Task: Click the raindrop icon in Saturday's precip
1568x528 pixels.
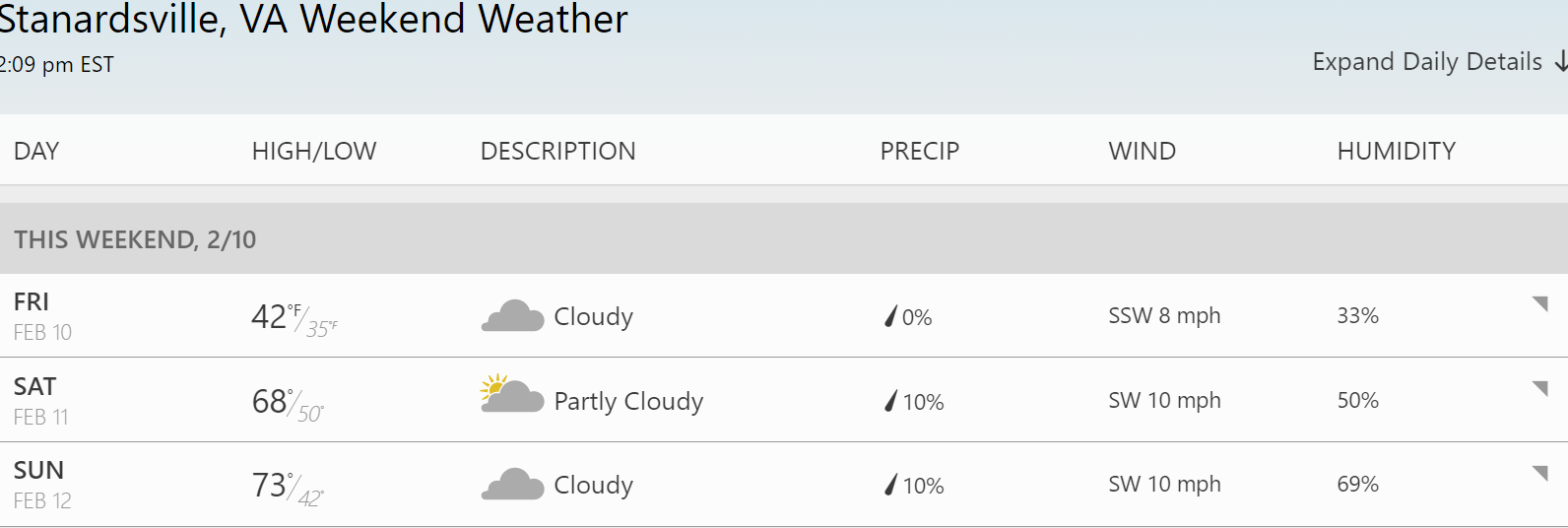Action: pos(891,401)
